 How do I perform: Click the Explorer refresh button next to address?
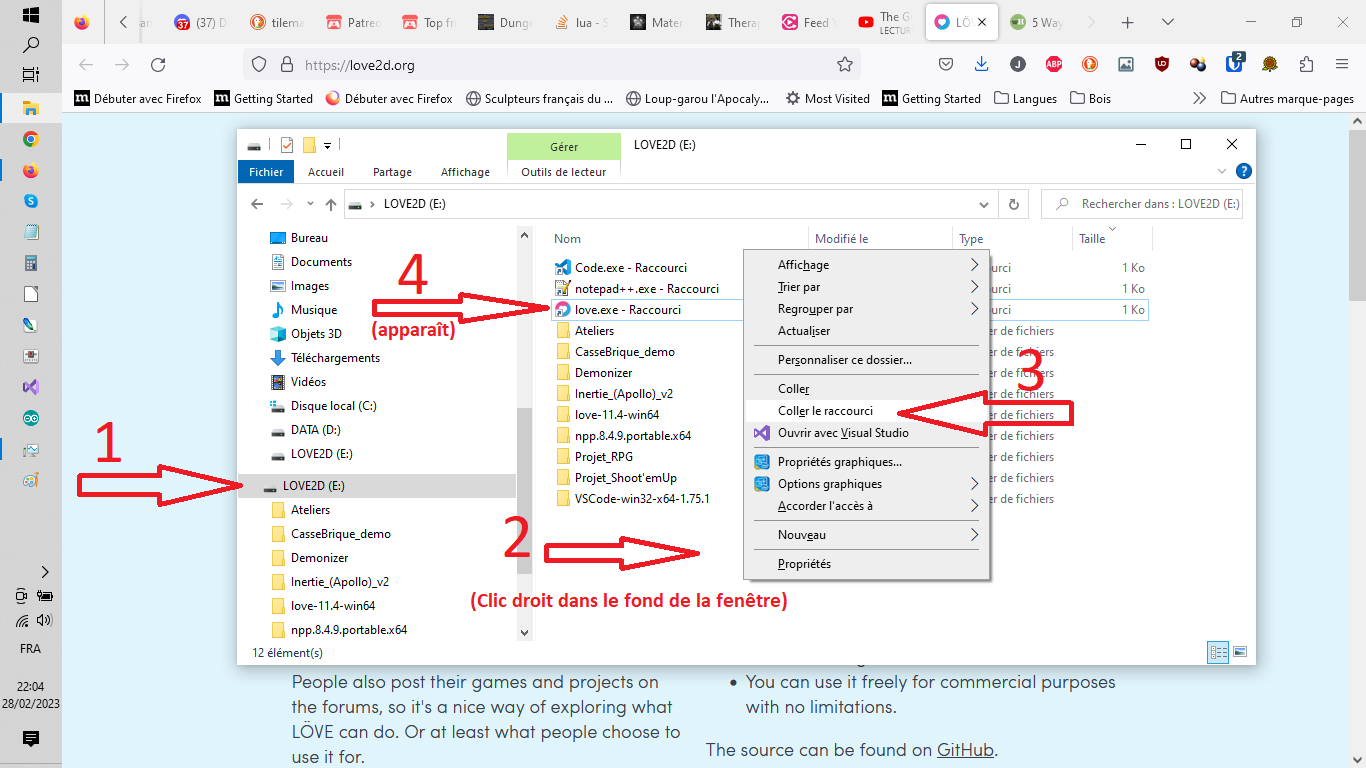[1014, 204]
